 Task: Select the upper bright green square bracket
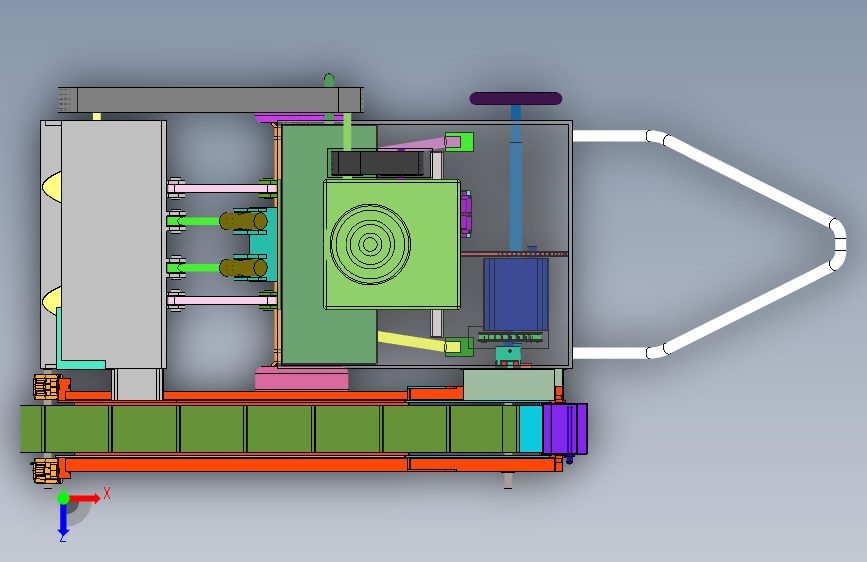459,142
